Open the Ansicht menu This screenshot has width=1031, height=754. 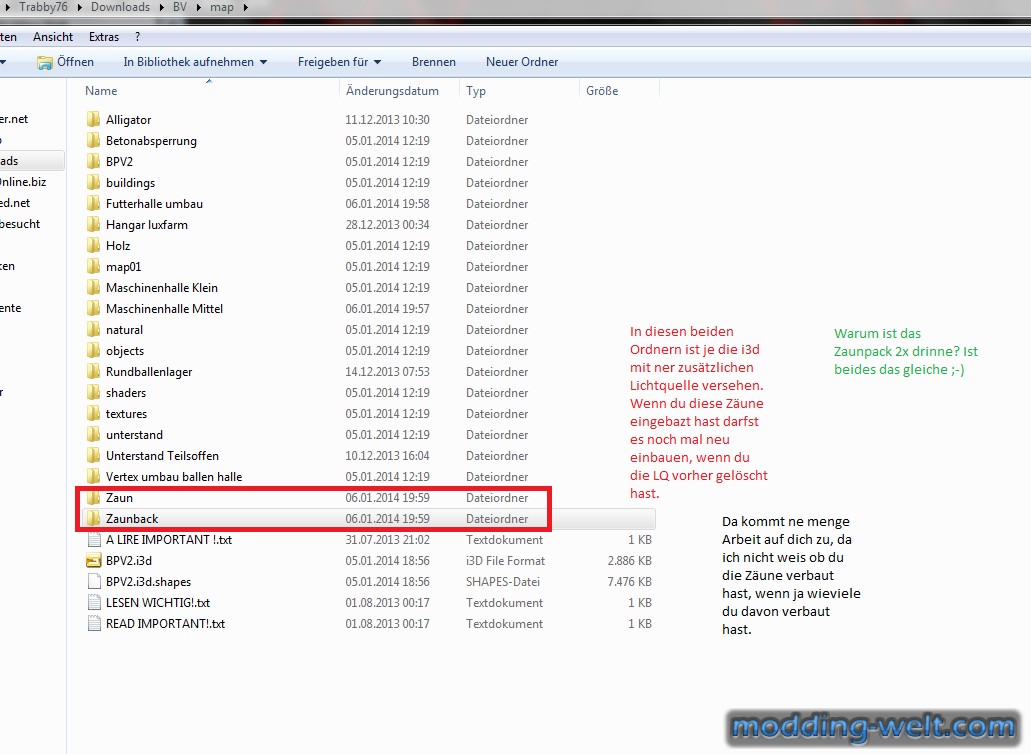53,37
